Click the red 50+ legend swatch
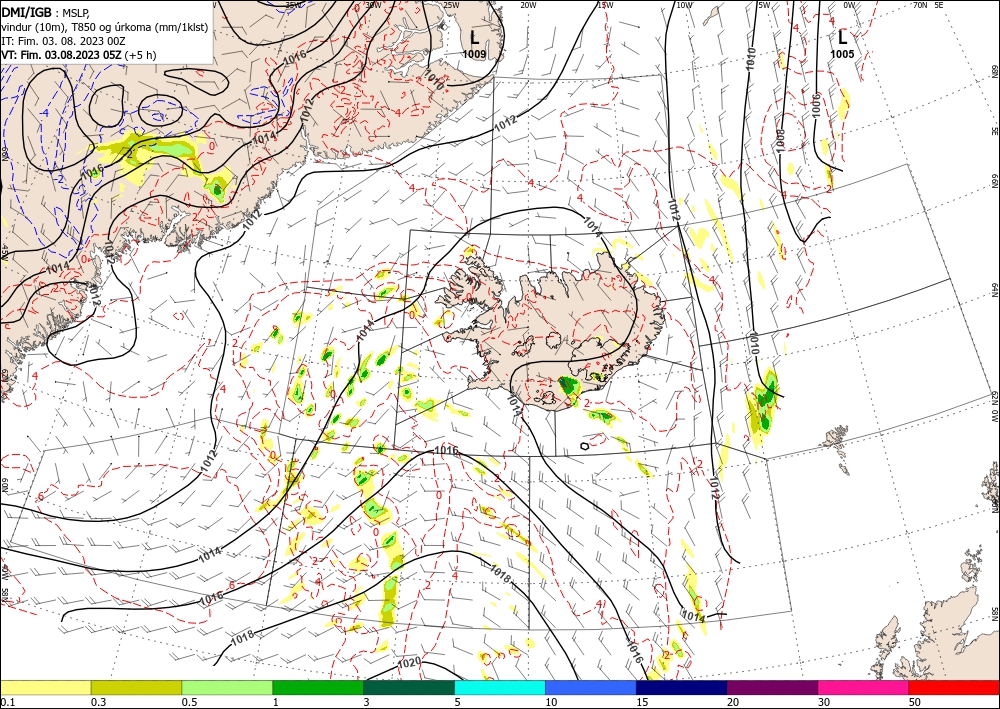The height and width of the screenshot is (709, 1000). click(x=954, y=688)
